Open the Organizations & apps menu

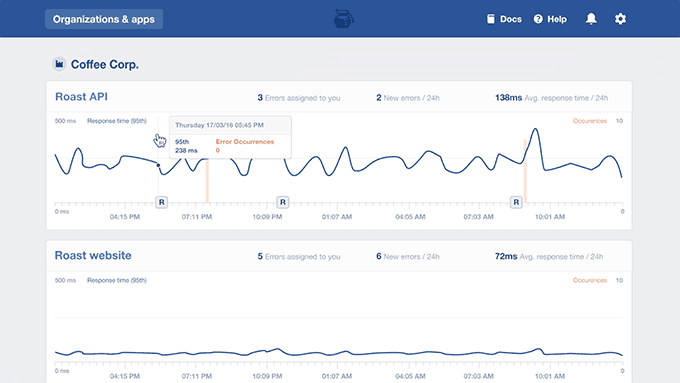click(104, 19)
